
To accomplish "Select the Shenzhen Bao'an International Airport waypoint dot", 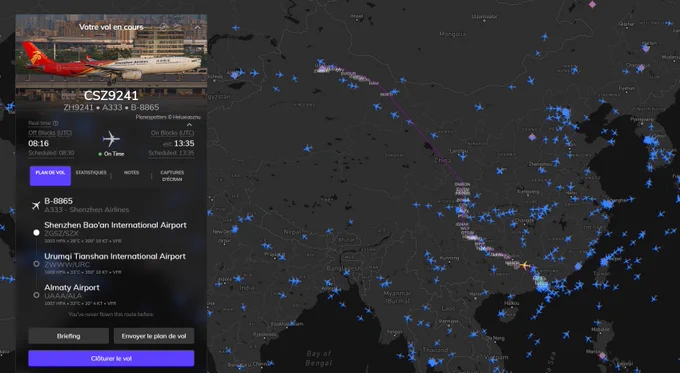I will coord(36,232).
